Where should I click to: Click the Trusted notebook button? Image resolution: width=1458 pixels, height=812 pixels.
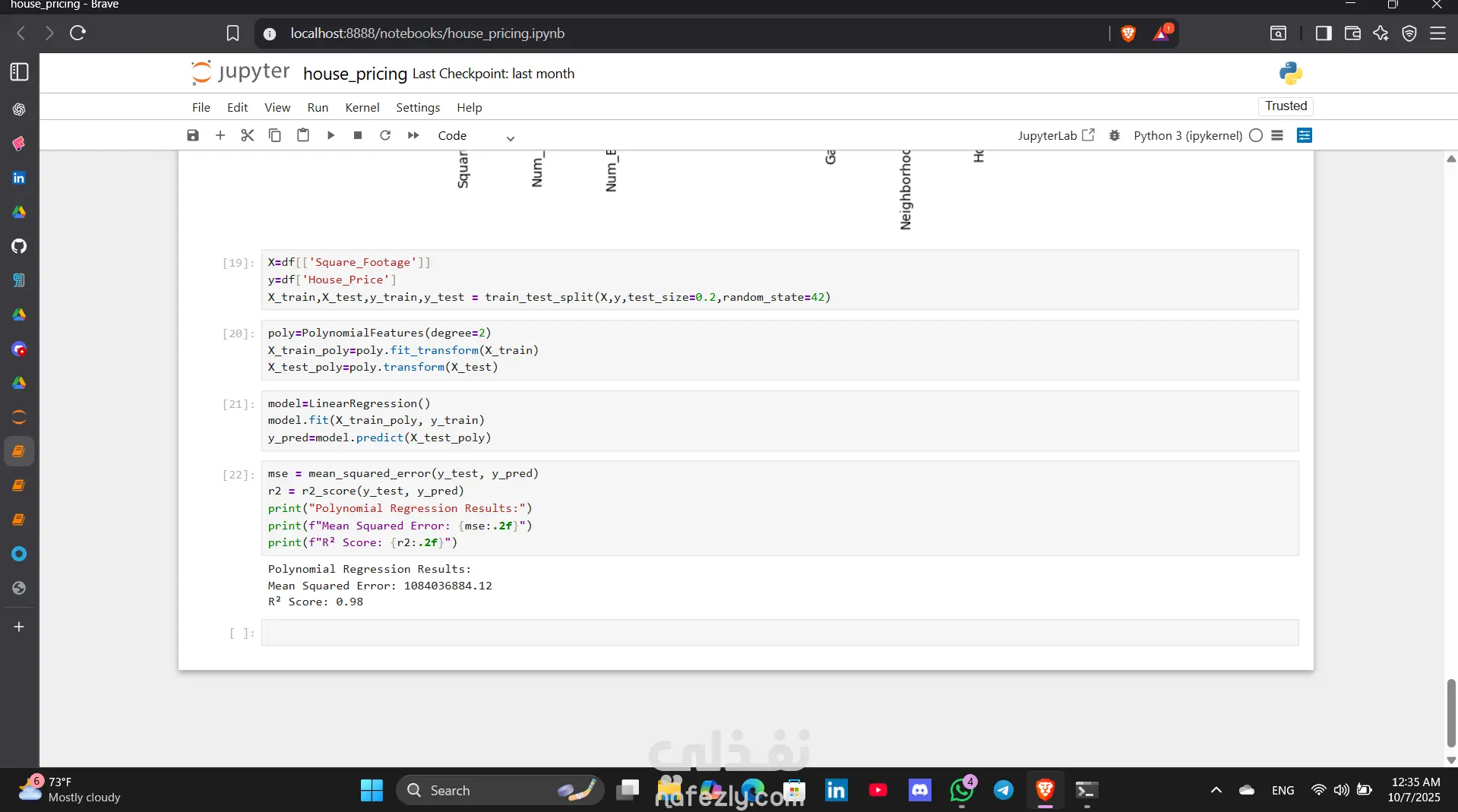click(1286, 106)
